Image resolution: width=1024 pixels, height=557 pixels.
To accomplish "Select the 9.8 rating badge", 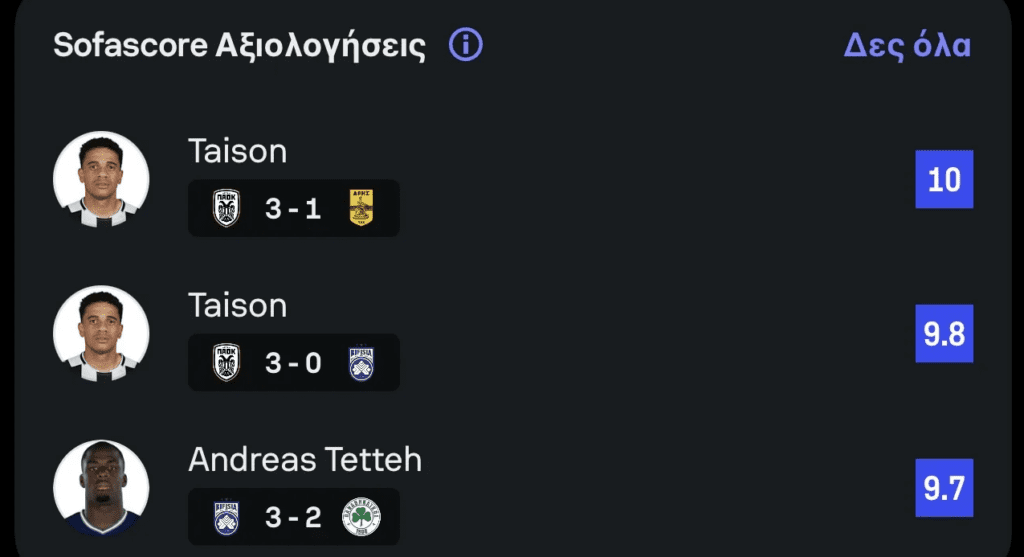I will point(944,334).
